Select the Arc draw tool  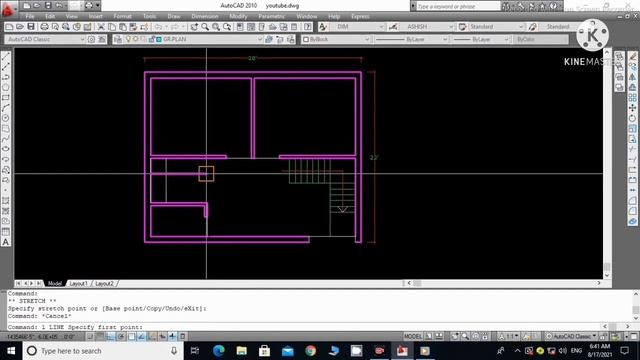(x=6, y=108)
